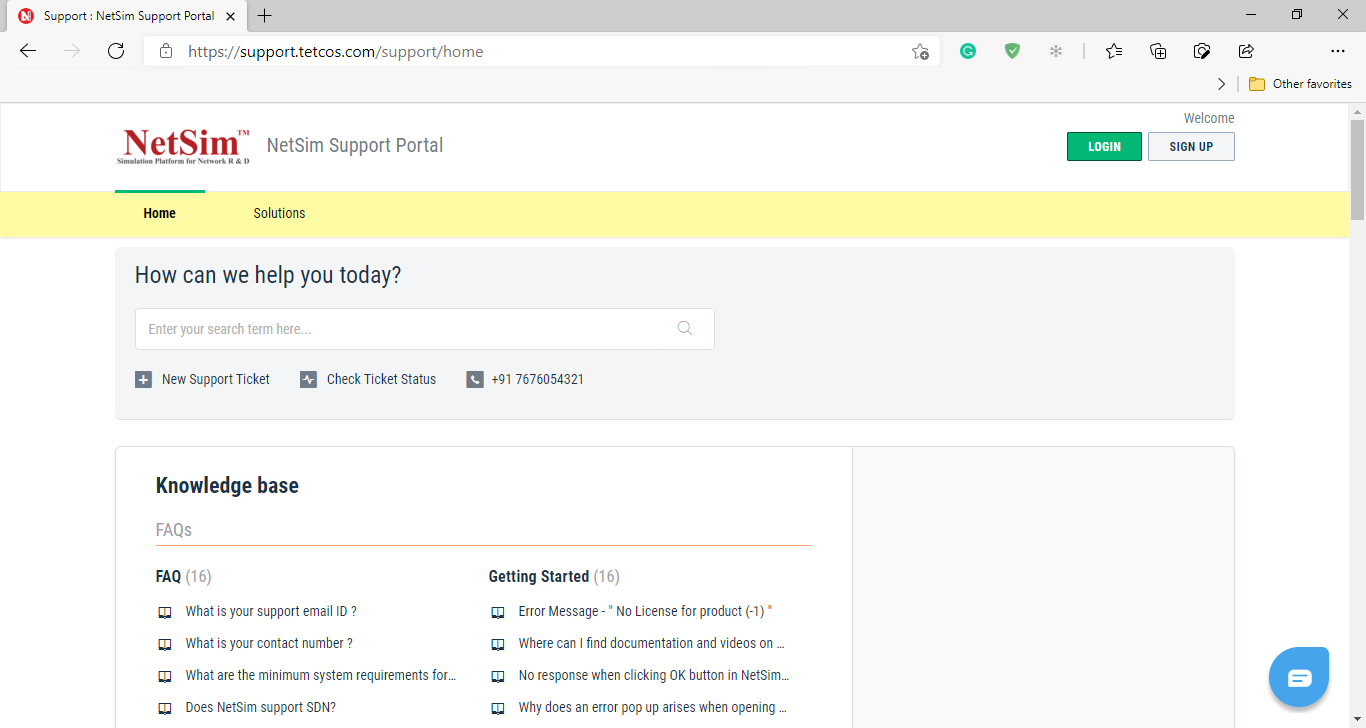Open 'Where can I find documentation and videos' article
This screenshot has width=1366, height=728.
click(652, 643)
